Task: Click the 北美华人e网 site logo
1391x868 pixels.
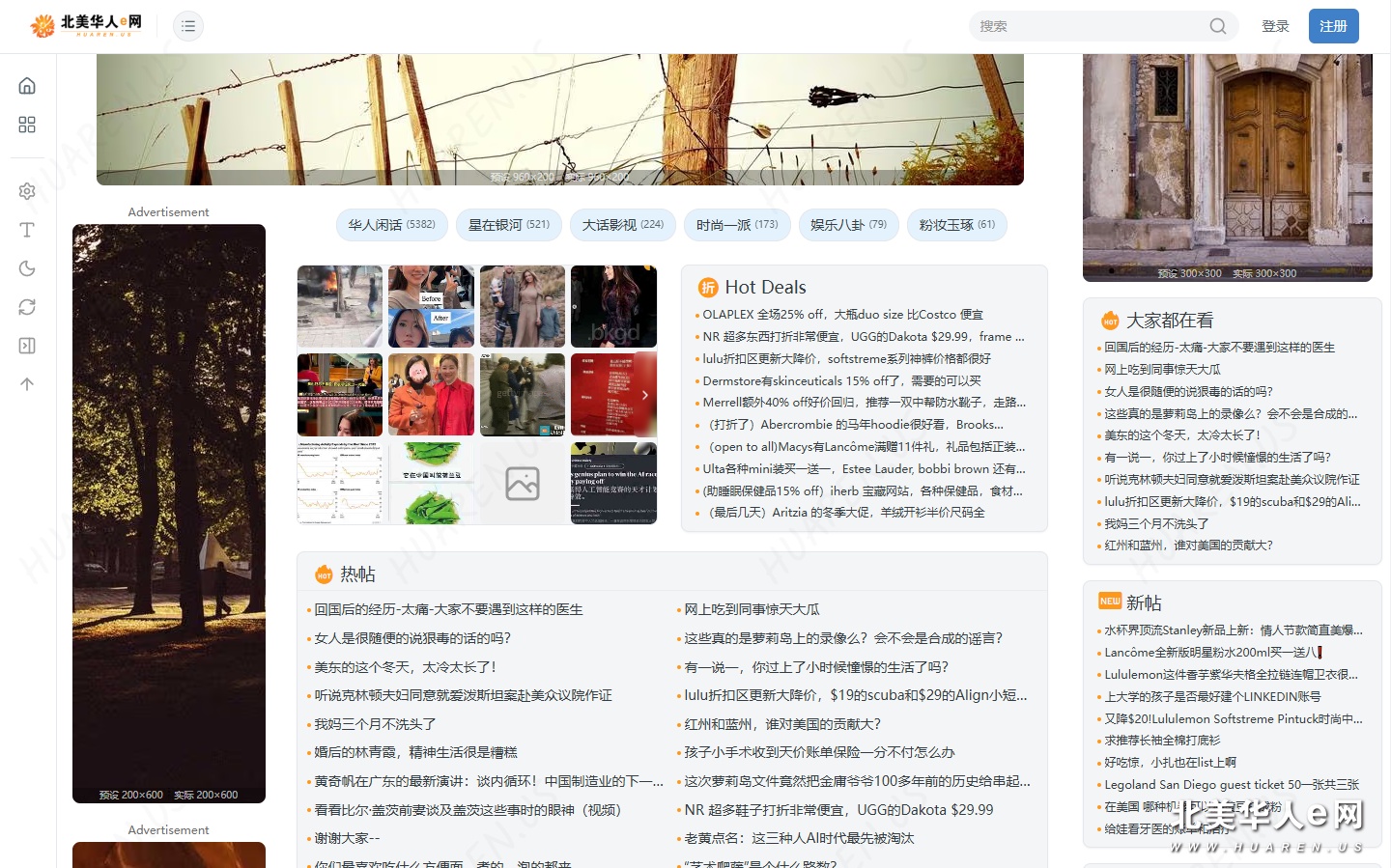Action: click(x=86, y=25)
